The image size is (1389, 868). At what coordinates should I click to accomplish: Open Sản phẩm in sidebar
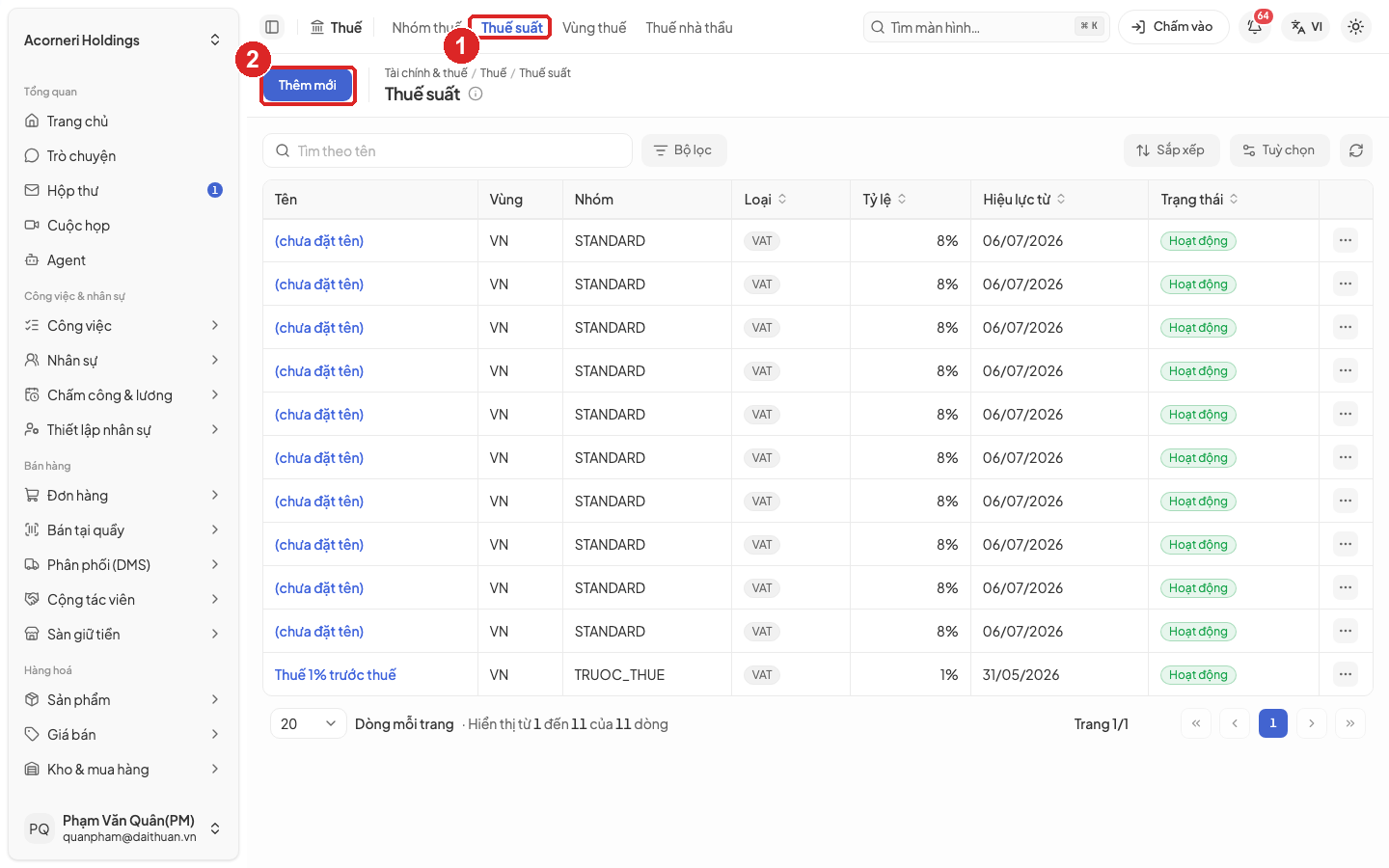(x=123, y=700)
